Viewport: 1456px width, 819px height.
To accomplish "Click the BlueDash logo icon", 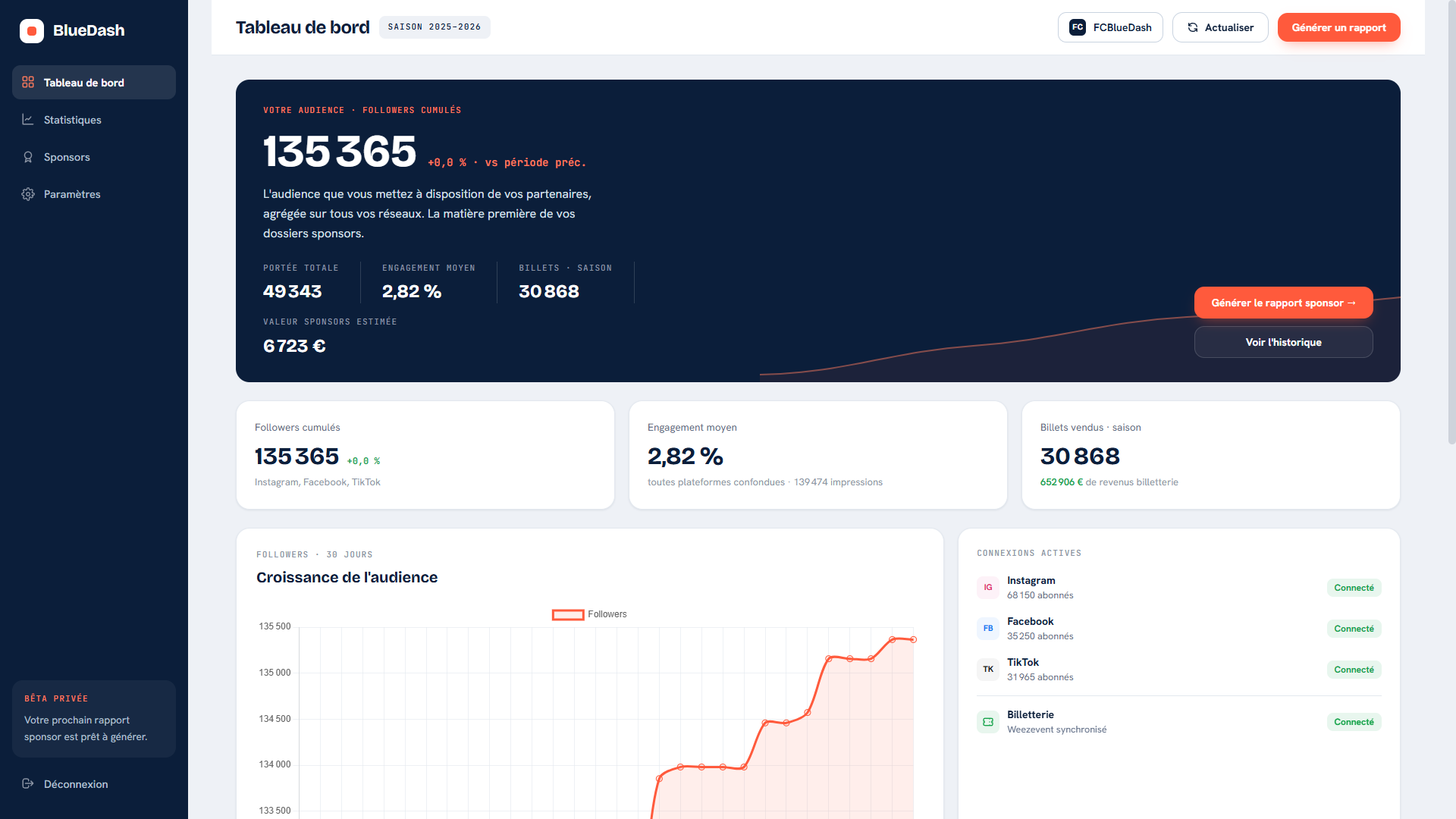I will pyautogui.click(x=32, y=31).
